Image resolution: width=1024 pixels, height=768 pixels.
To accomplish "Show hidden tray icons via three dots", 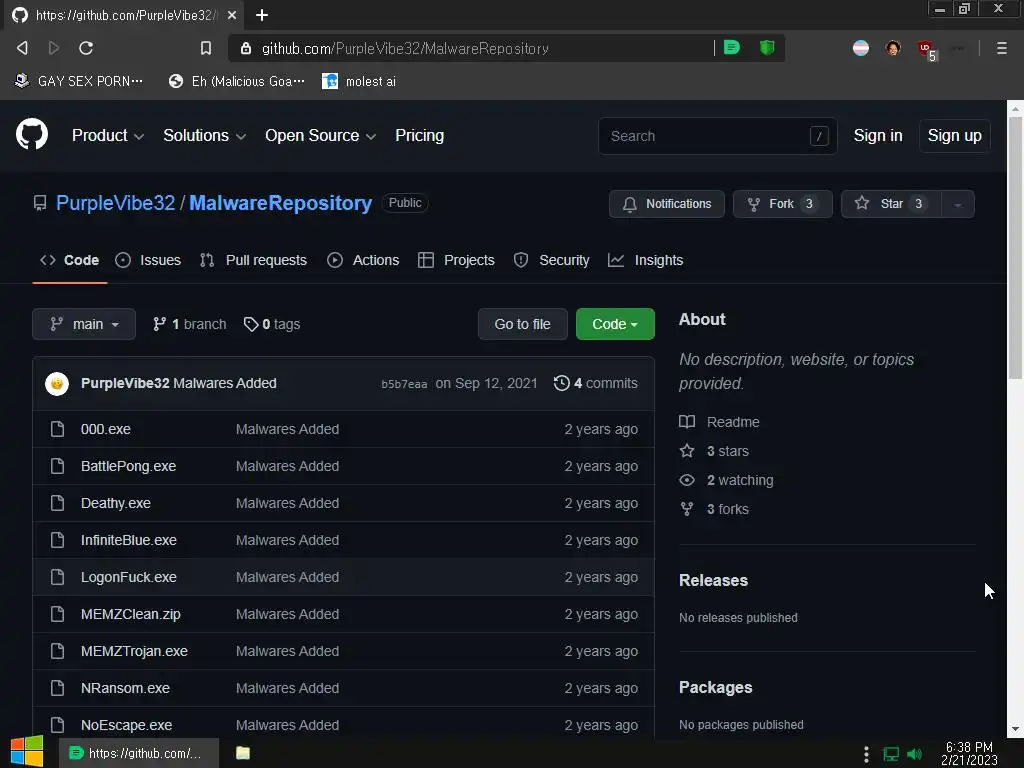I will coord(866,754).
